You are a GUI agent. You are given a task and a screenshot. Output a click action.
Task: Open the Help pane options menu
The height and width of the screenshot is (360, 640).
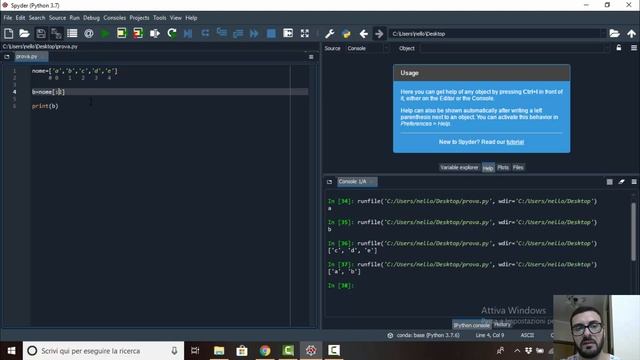(634, 48)
